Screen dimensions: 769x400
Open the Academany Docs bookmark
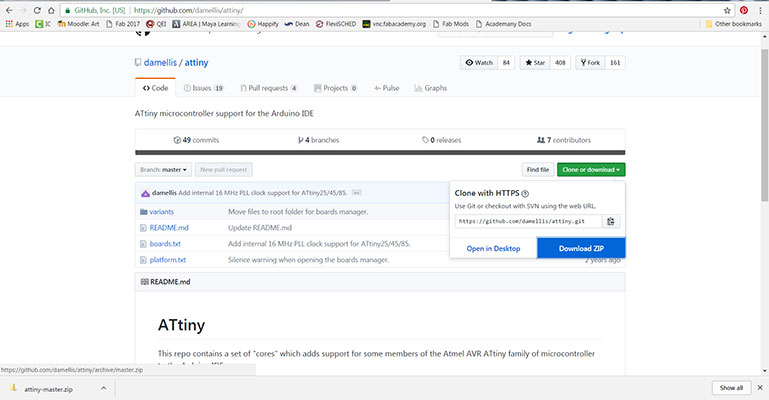[503, 24]
